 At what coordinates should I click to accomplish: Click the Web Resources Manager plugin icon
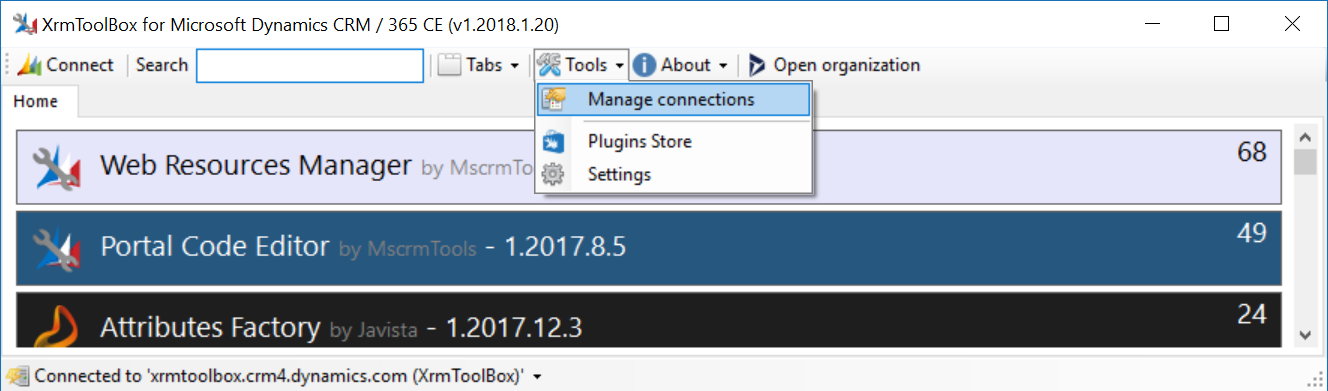coord(56,167)
